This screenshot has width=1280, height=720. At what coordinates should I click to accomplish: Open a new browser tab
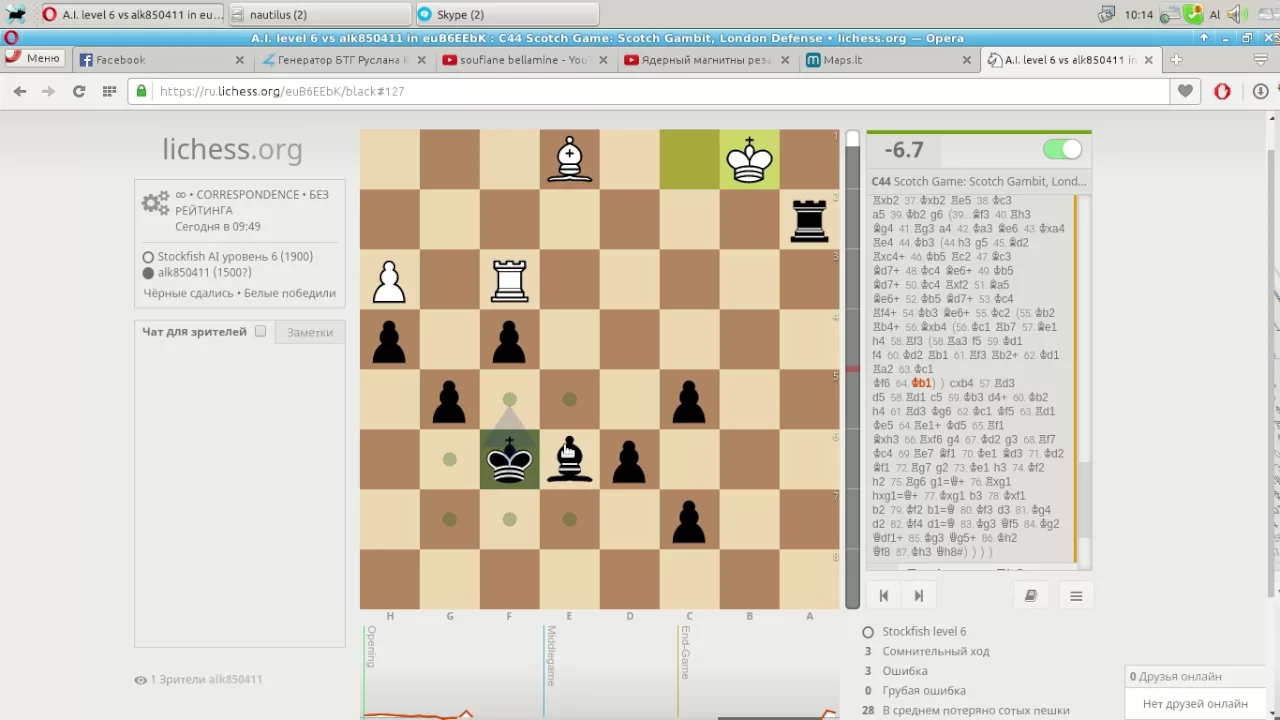[1176, 60]
